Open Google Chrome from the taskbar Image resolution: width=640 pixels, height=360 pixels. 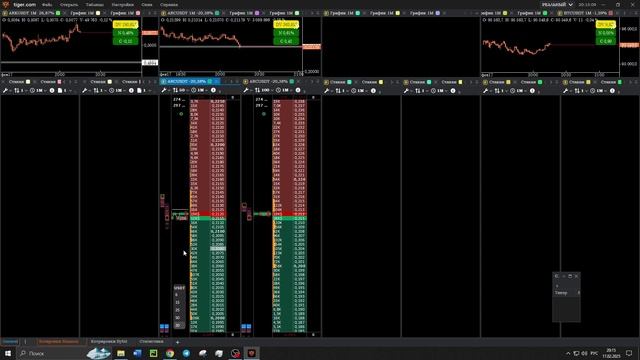[x=170, y=353]
